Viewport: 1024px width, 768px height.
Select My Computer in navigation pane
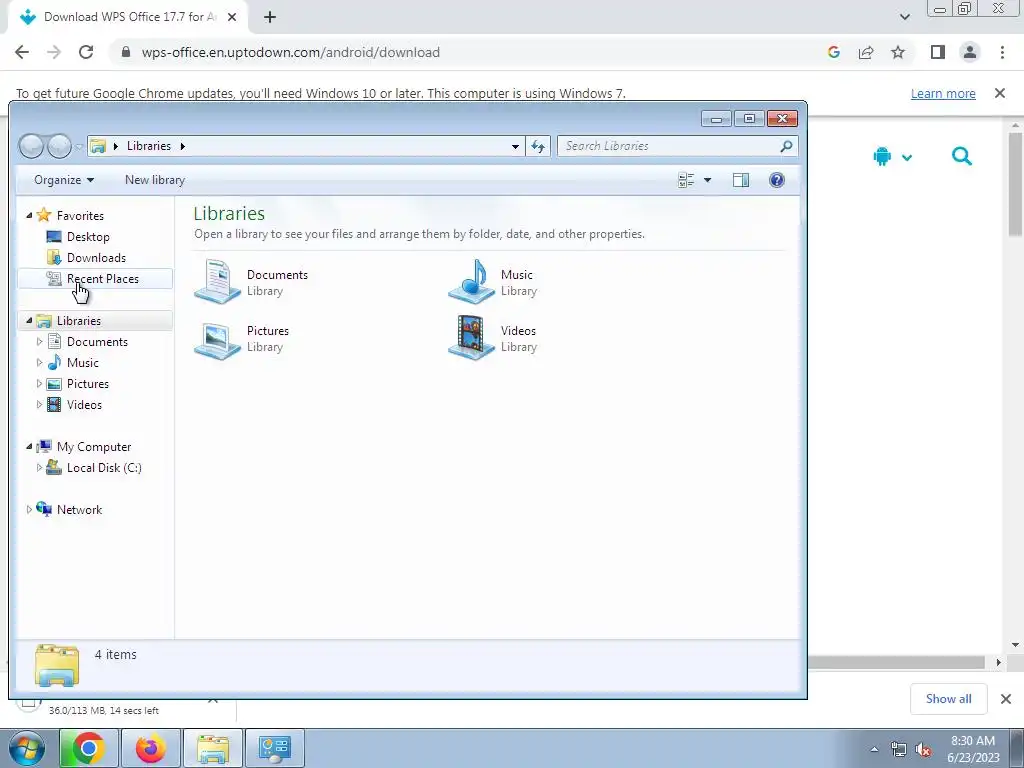click(94, 447)
